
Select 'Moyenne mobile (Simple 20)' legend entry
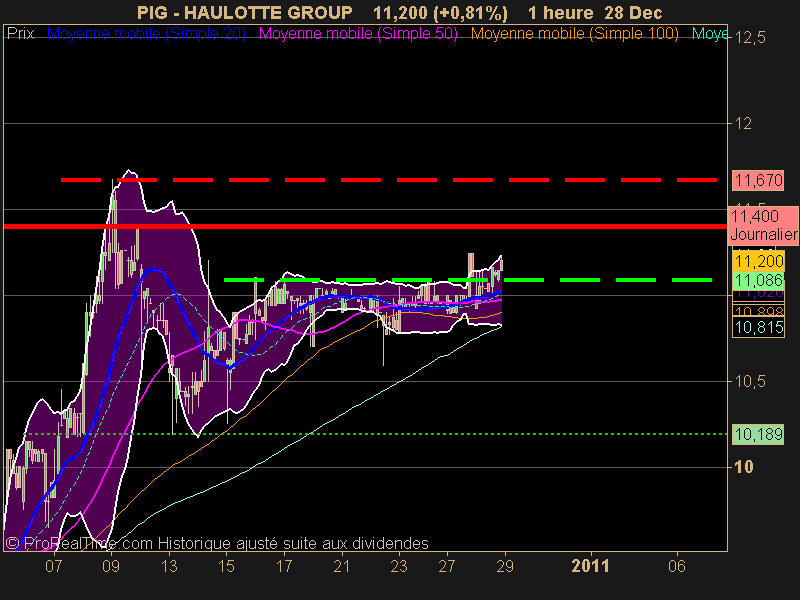146,34
